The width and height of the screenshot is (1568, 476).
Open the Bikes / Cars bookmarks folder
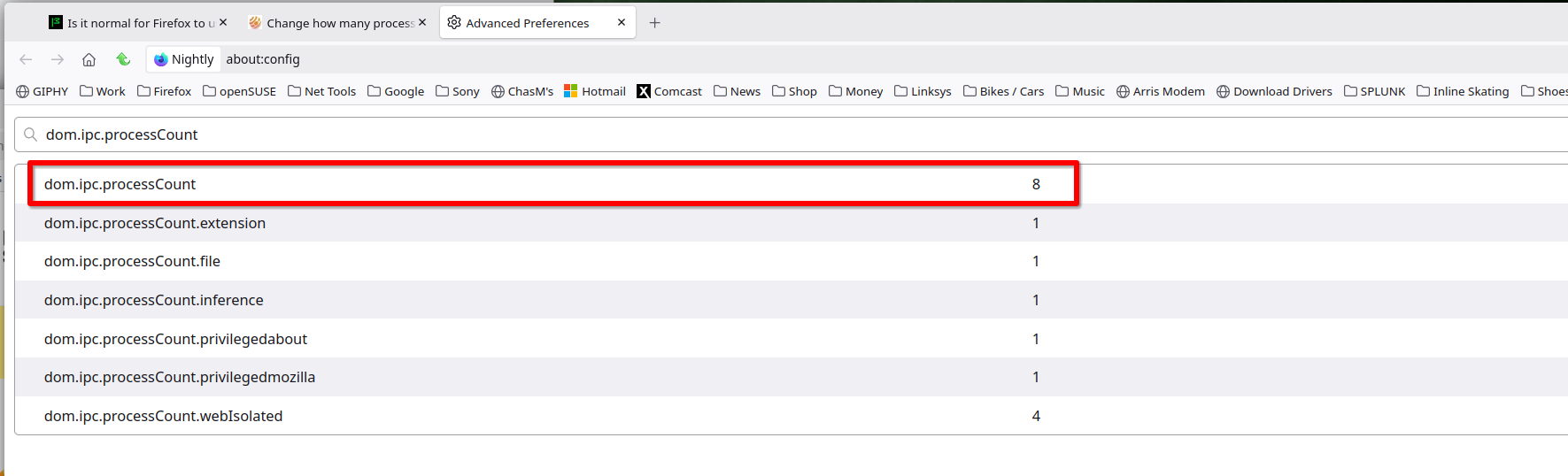pos(1003,91)
